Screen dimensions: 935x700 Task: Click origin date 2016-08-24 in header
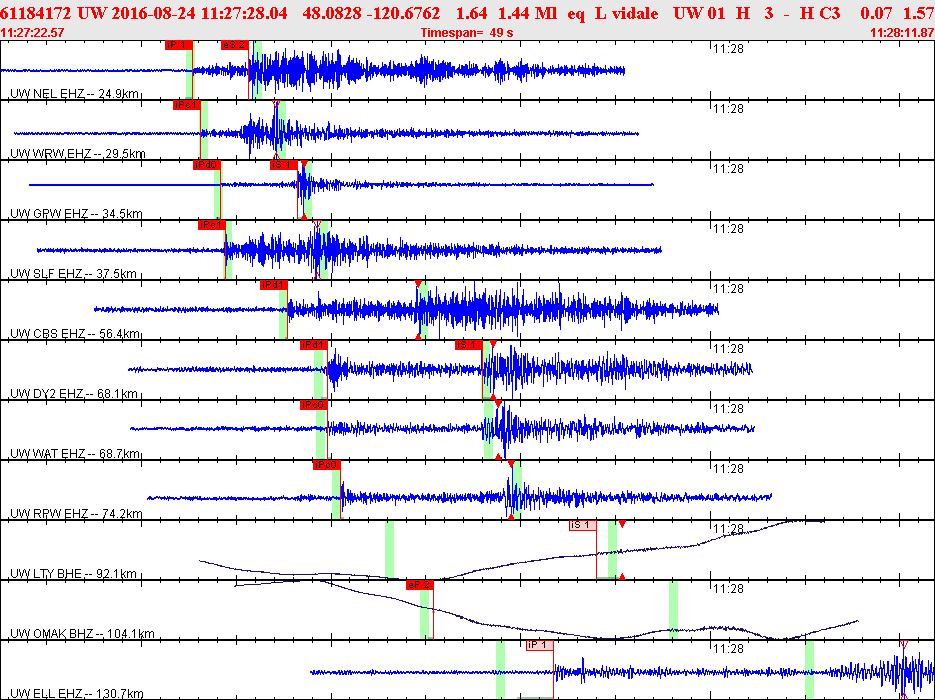[x=153, y=13]
